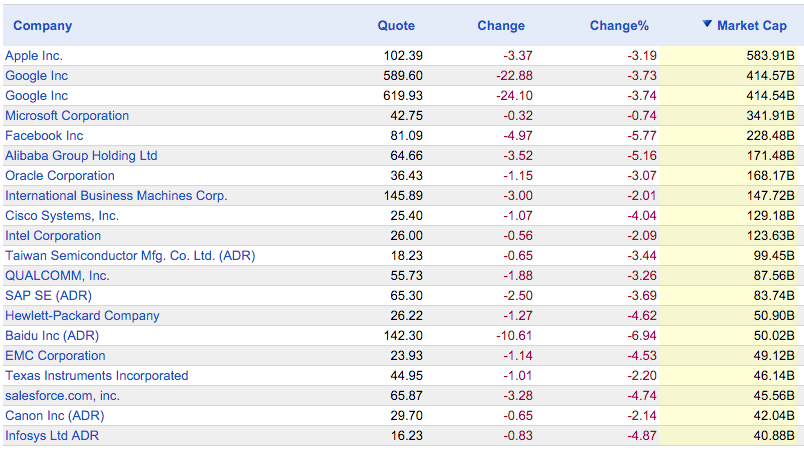The image size is (804, 451).
Task: Open the Facebook Inc link
Action: click(x=44, y=136)
